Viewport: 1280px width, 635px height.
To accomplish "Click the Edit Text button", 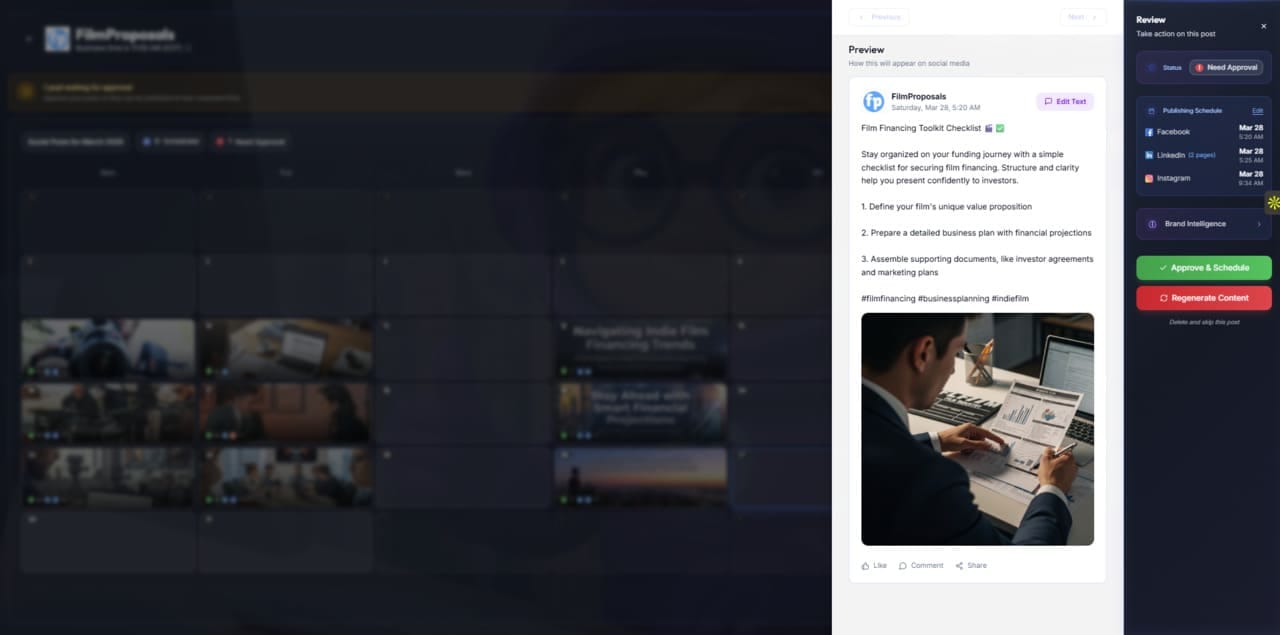I will 1065,101.
